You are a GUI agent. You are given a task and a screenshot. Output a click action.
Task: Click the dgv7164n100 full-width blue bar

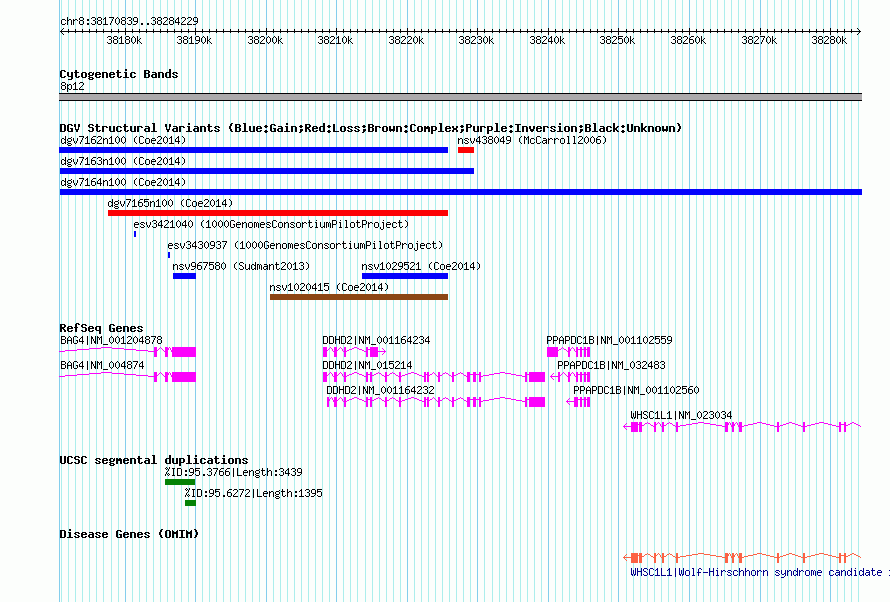(461, 192)
